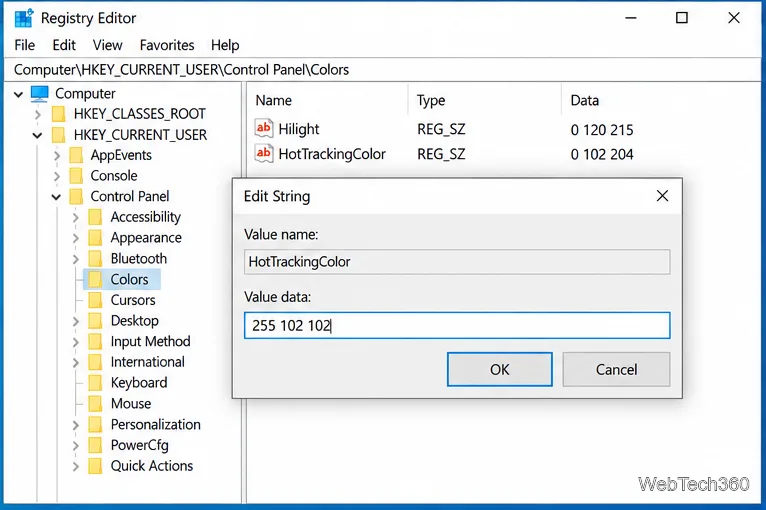Screen dimensions: 766x510
Task: Expand the Desktop key
Action: click(x=76, y=321)
